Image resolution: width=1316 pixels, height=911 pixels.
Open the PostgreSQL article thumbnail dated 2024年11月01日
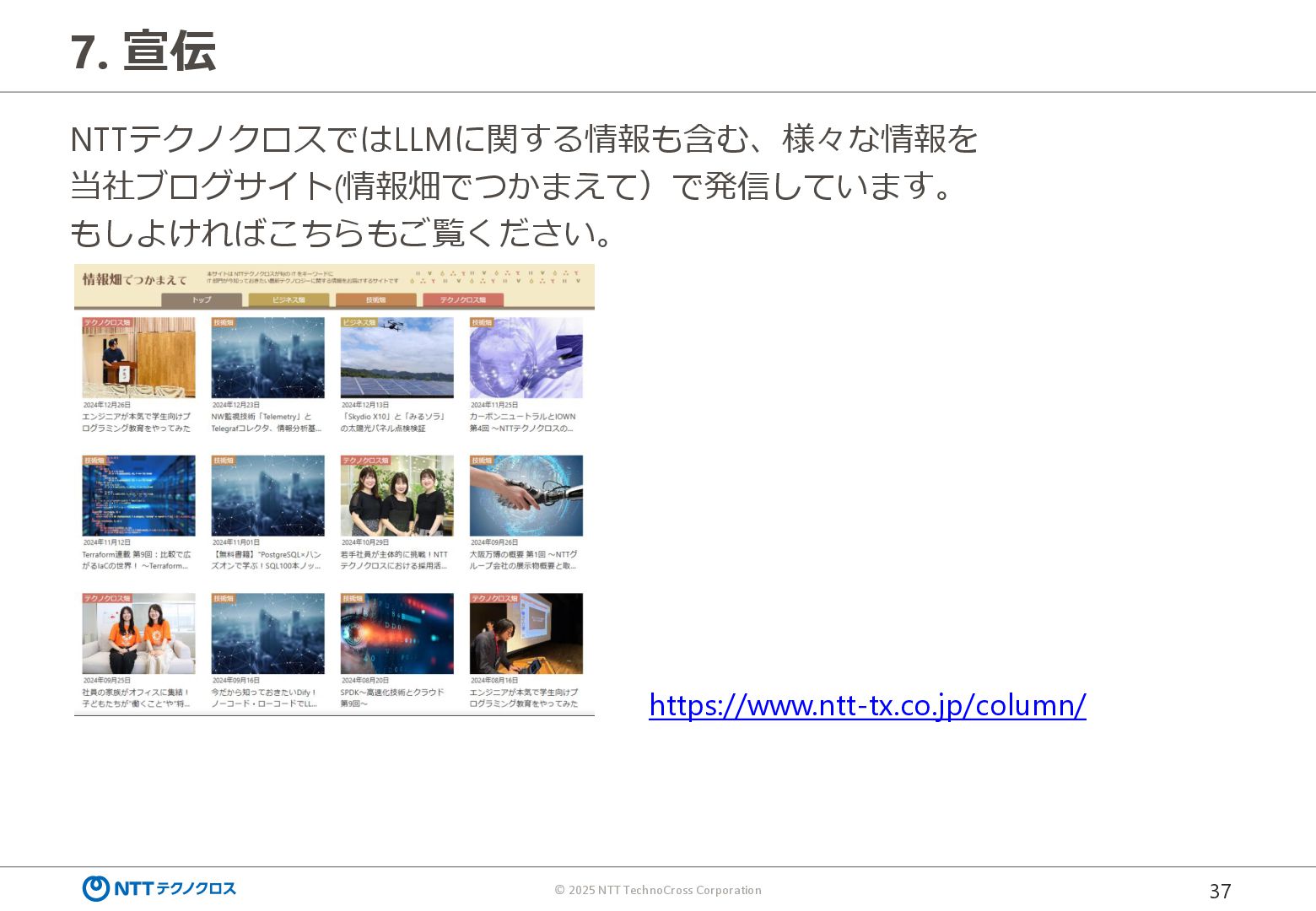267,496
